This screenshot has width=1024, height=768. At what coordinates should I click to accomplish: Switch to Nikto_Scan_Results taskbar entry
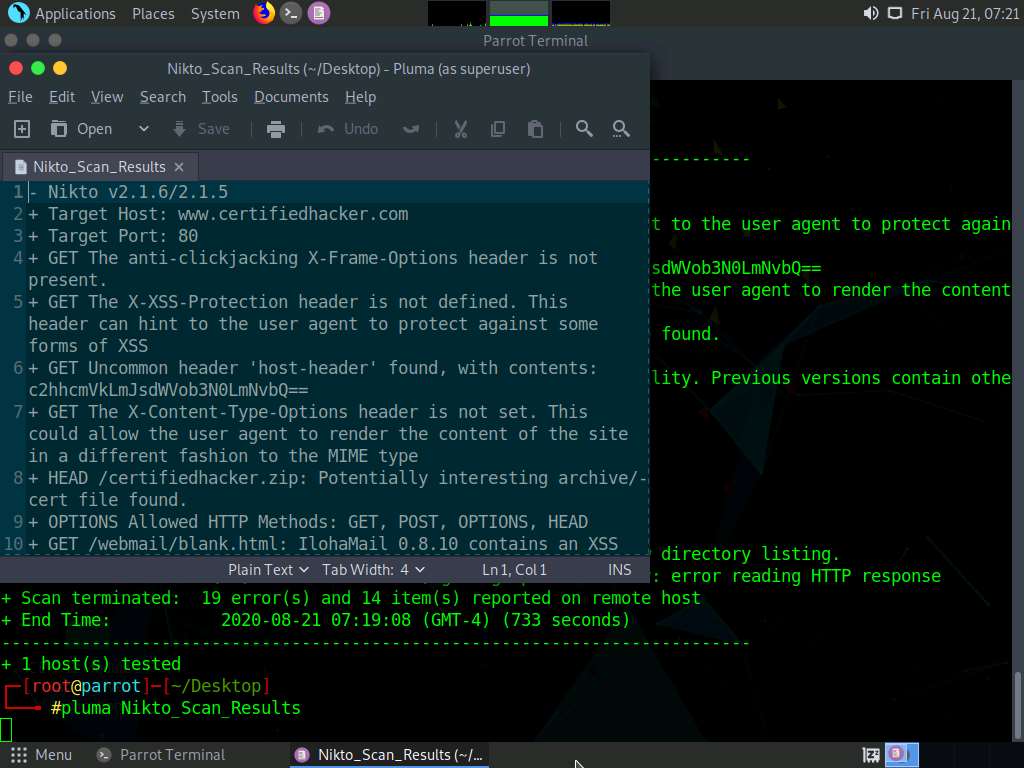click(x=389, y=755)
